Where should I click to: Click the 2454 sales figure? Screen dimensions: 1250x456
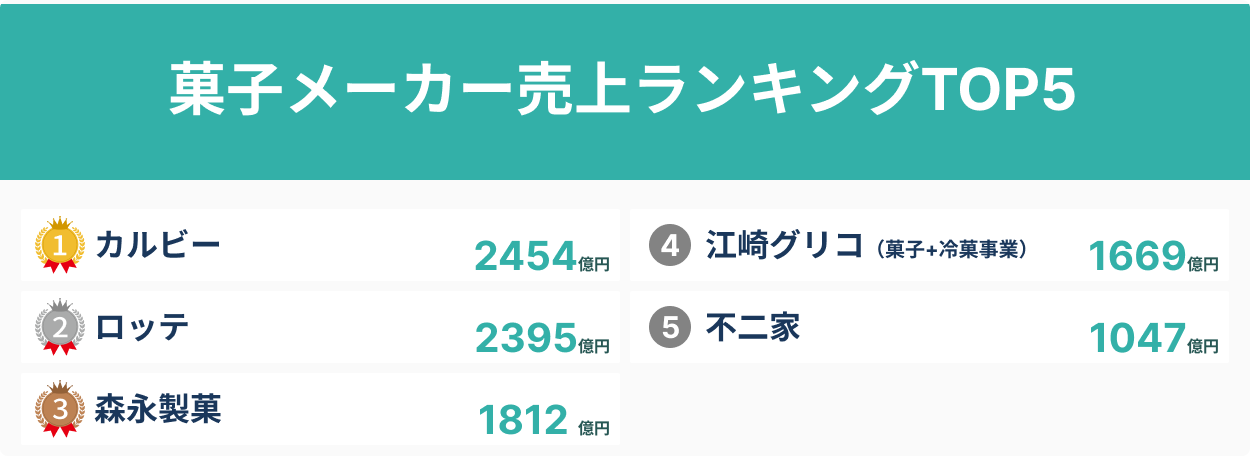[x=526, y=257]
